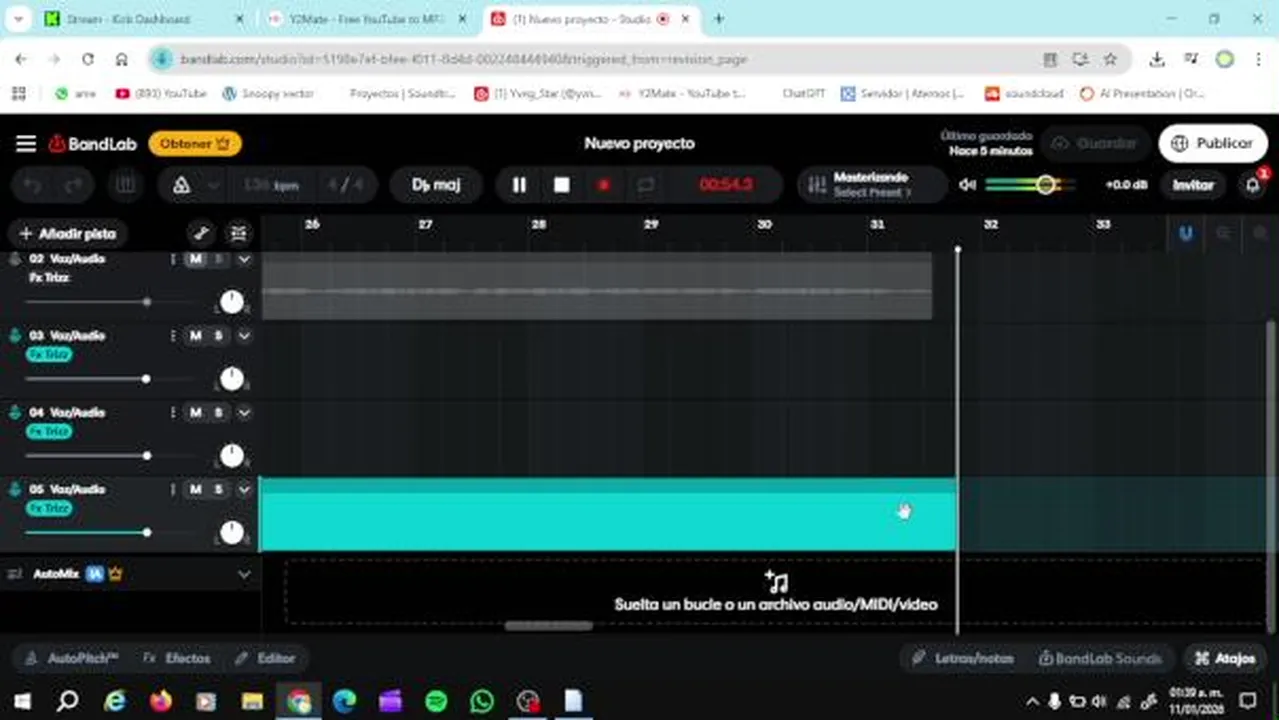Click the collapse tracks icon beside Añadir pista
Viewport: 1279px width, 720px height.
(x=238, y=234)
